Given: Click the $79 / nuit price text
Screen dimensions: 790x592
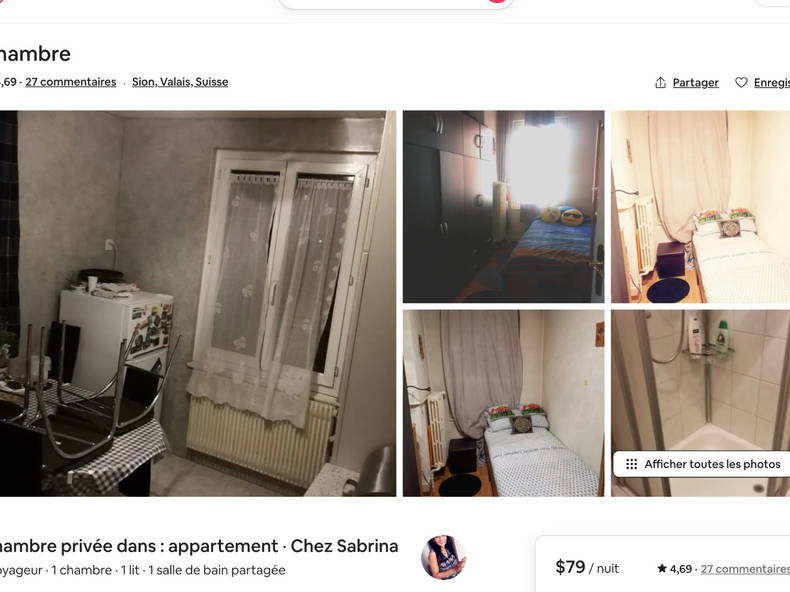Looking at the screenshot, I should click(x=587, y=567).
